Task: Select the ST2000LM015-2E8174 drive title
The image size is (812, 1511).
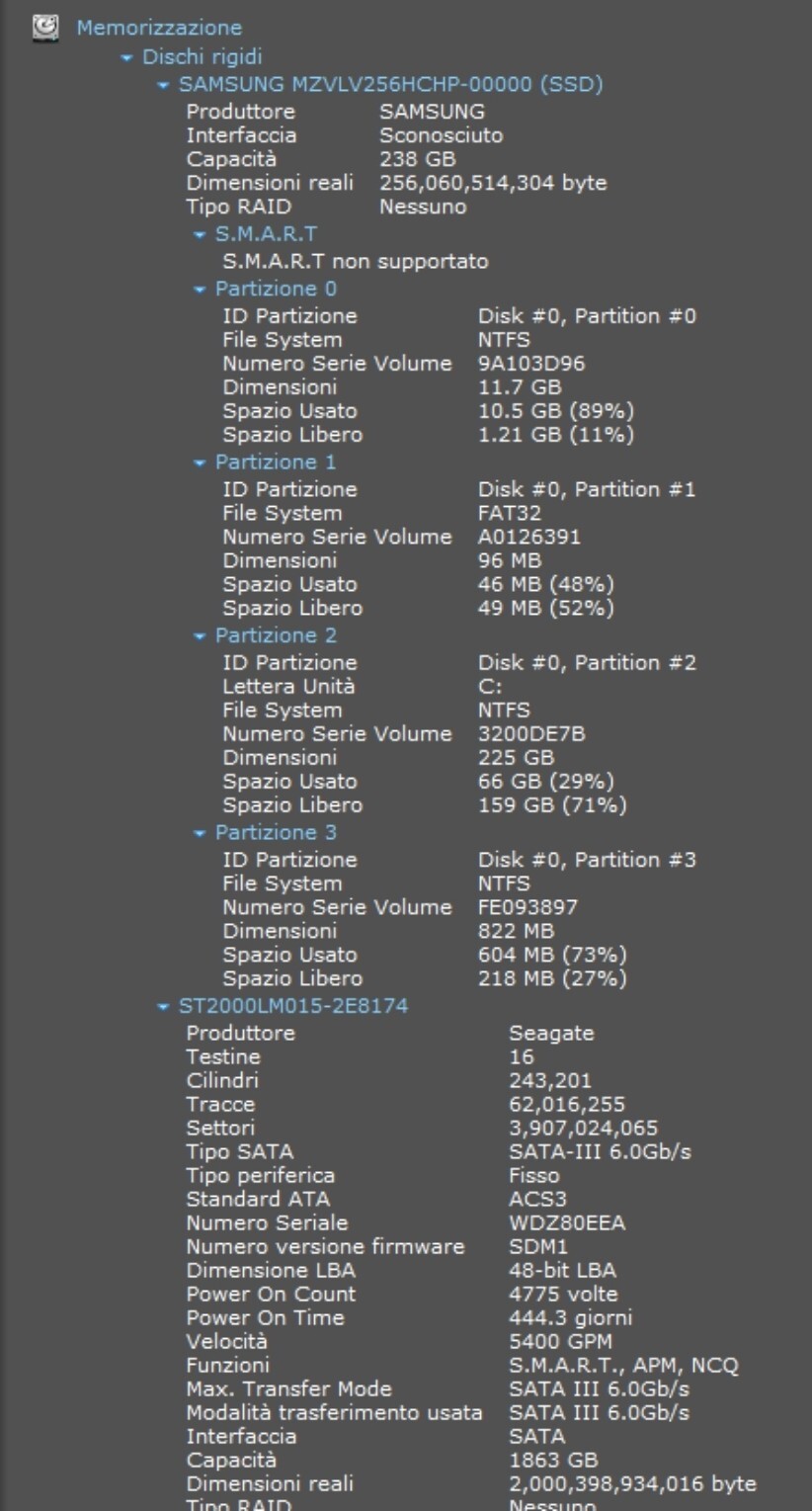Action: point(293,1006)
